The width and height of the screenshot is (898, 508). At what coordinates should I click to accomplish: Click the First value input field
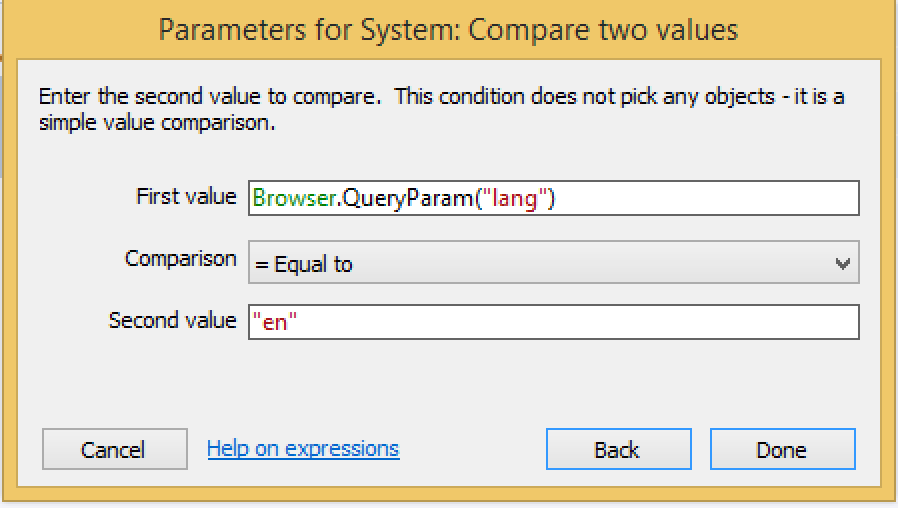(x=553, y=198)
